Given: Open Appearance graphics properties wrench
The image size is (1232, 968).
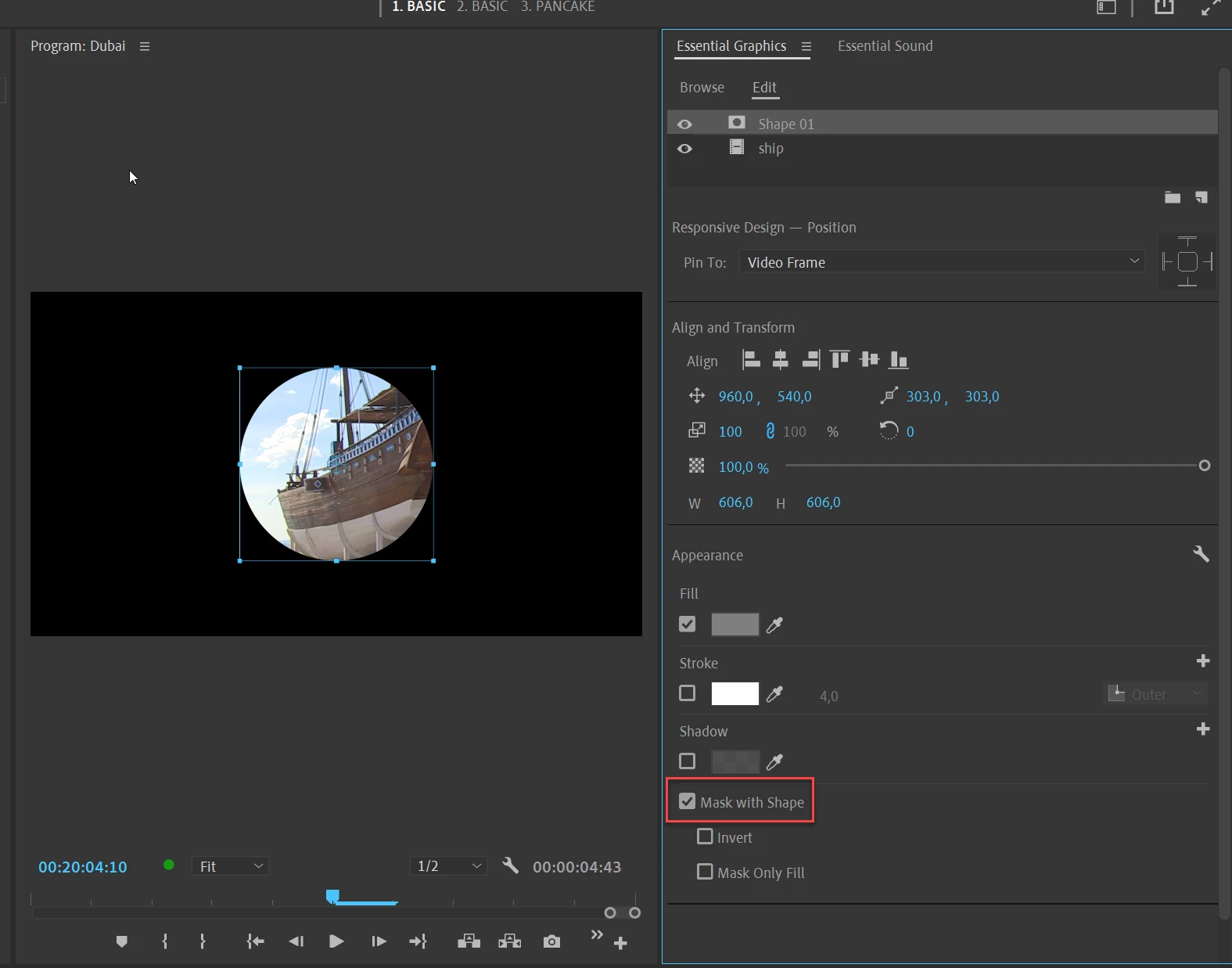Looking at the screenshot, I should [x=1201, y=554].
